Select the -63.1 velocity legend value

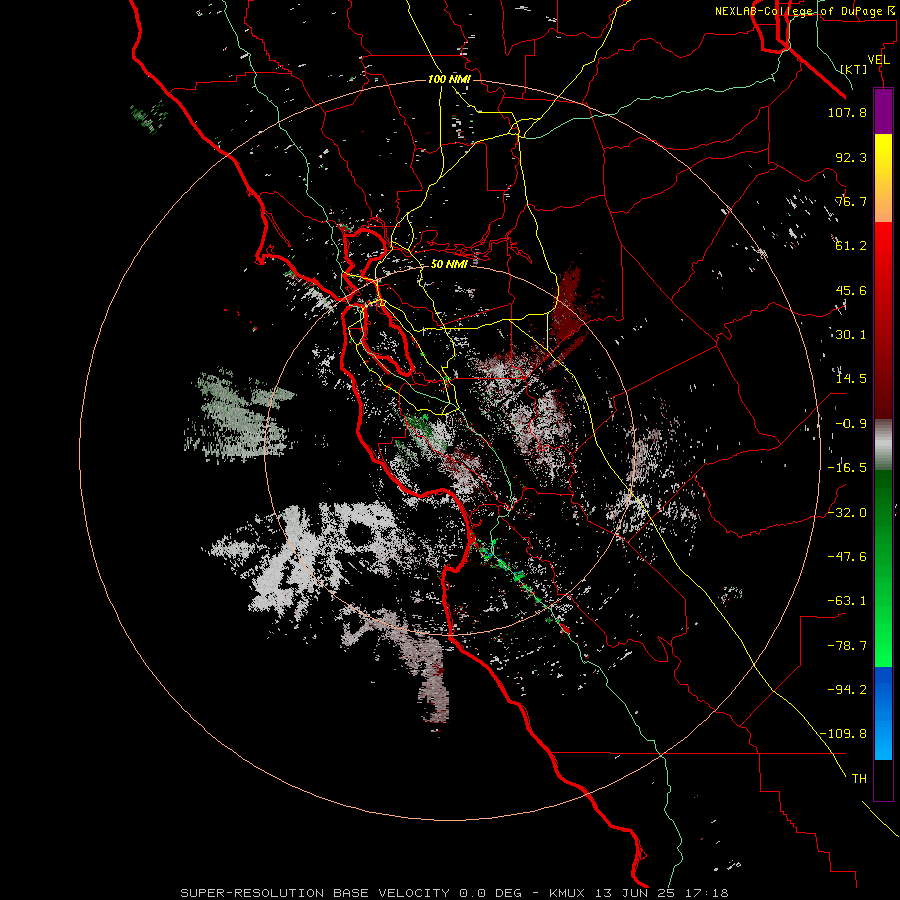tap(847, 601)
